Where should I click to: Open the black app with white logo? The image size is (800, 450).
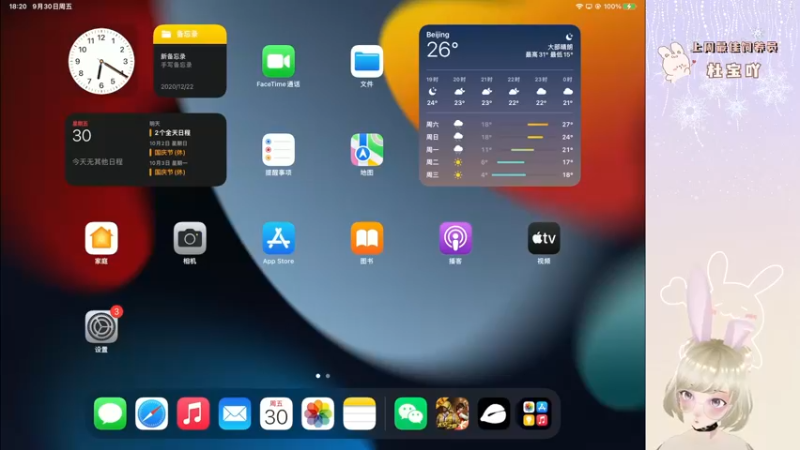click(493, 413)
